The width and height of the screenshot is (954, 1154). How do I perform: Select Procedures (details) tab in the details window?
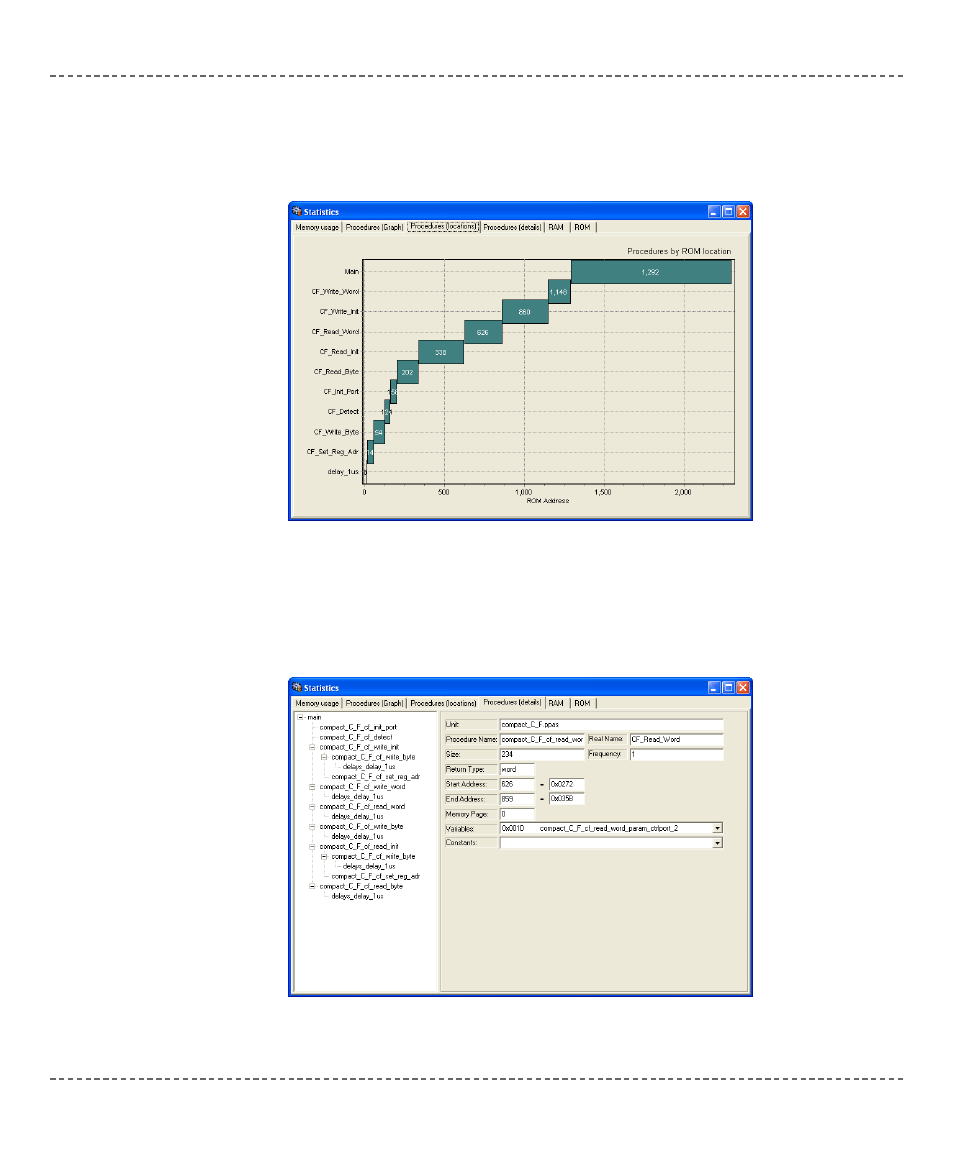coord(512,703)
